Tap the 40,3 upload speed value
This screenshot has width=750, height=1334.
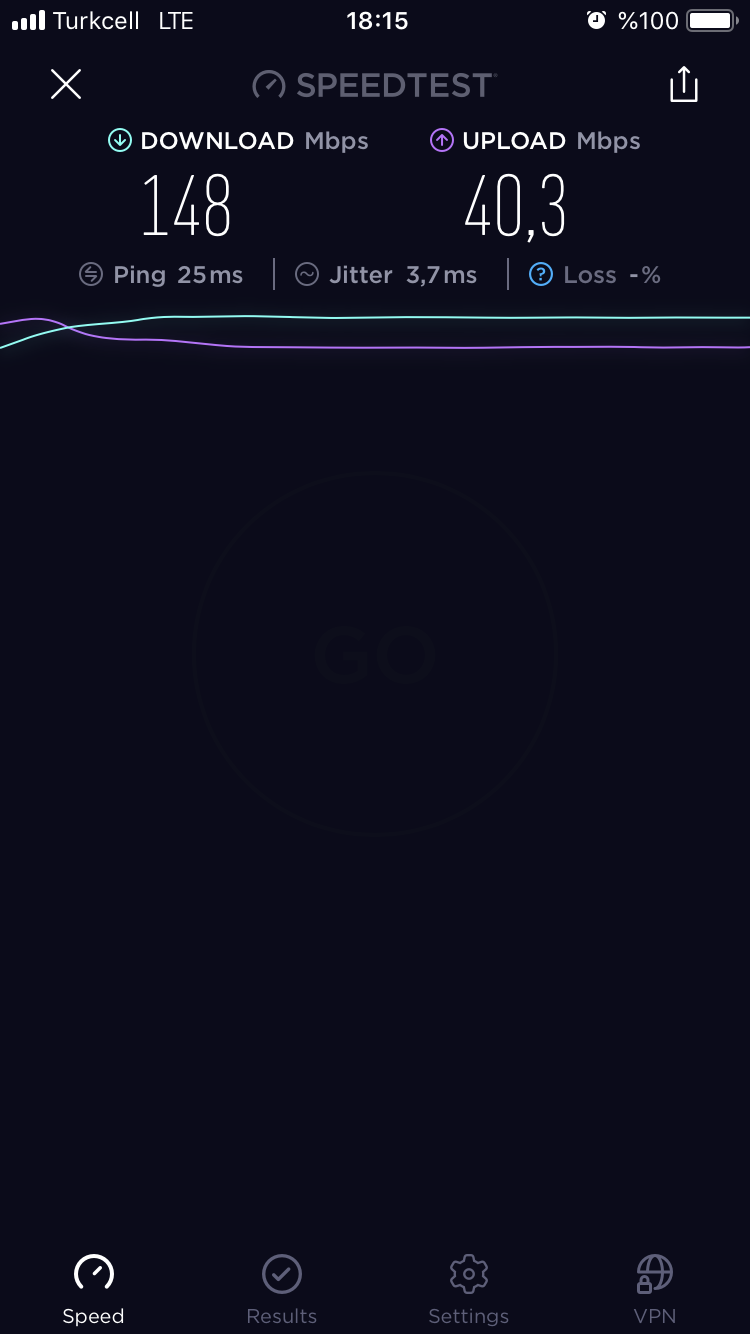pyautogui.click(x=515, y=207)
